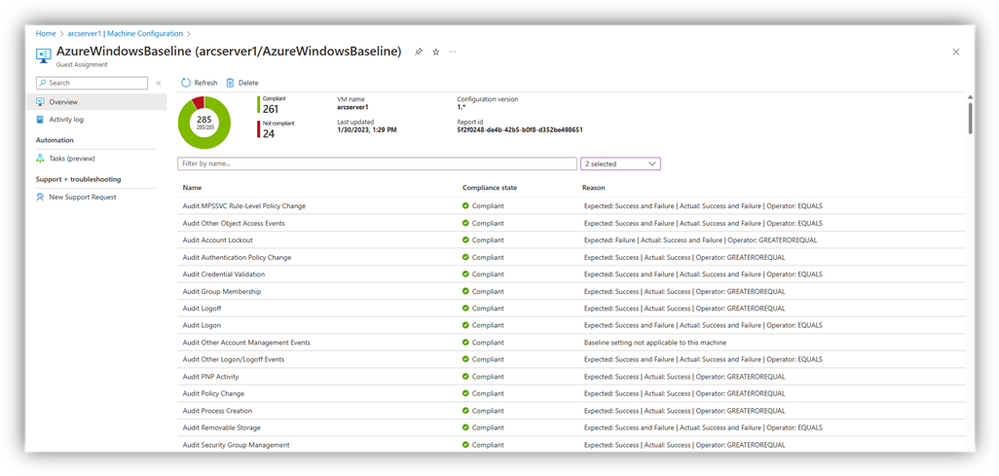Select row Audit Other Logon/Logoff Events
The width and height of the screenshot is (999, 476).
(x=571, y=359)
